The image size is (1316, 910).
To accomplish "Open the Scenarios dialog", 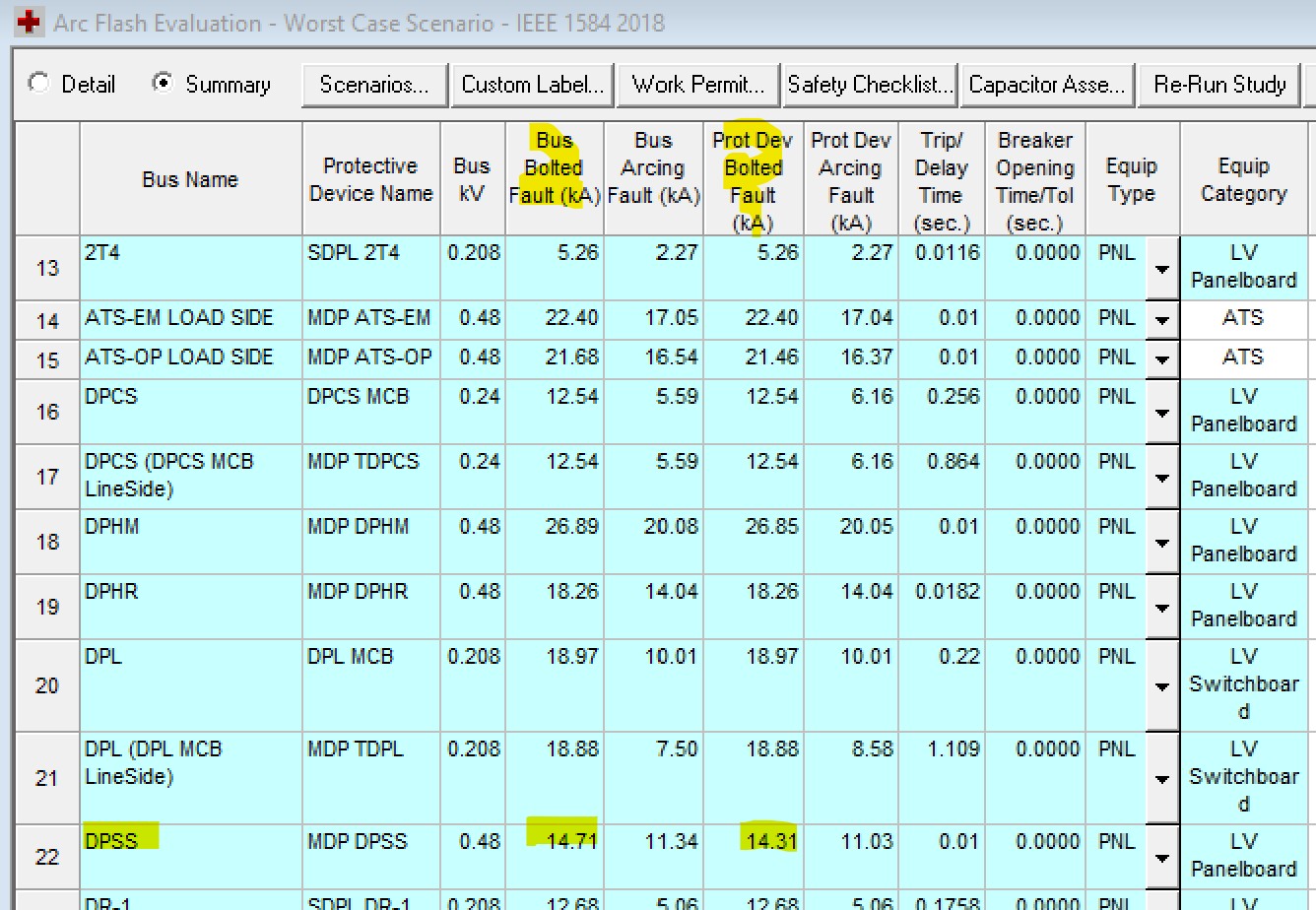I will 374,85.
